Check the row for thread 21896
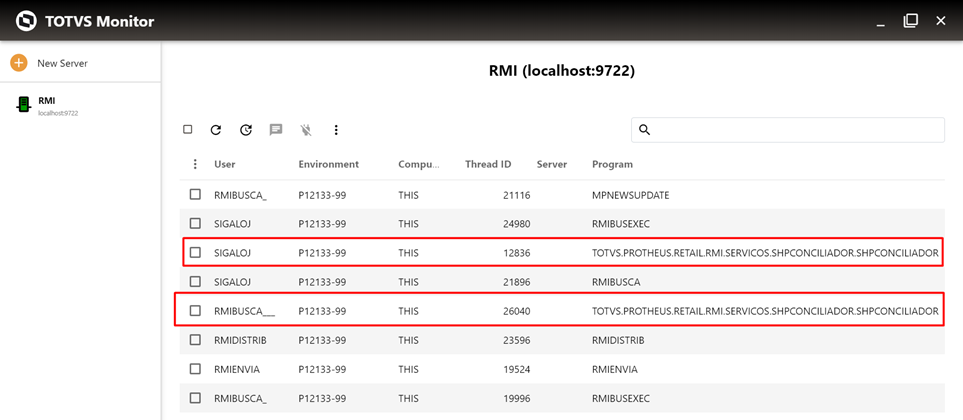The image size is (963, 420). pyautogui.click(x=195, y=282)
